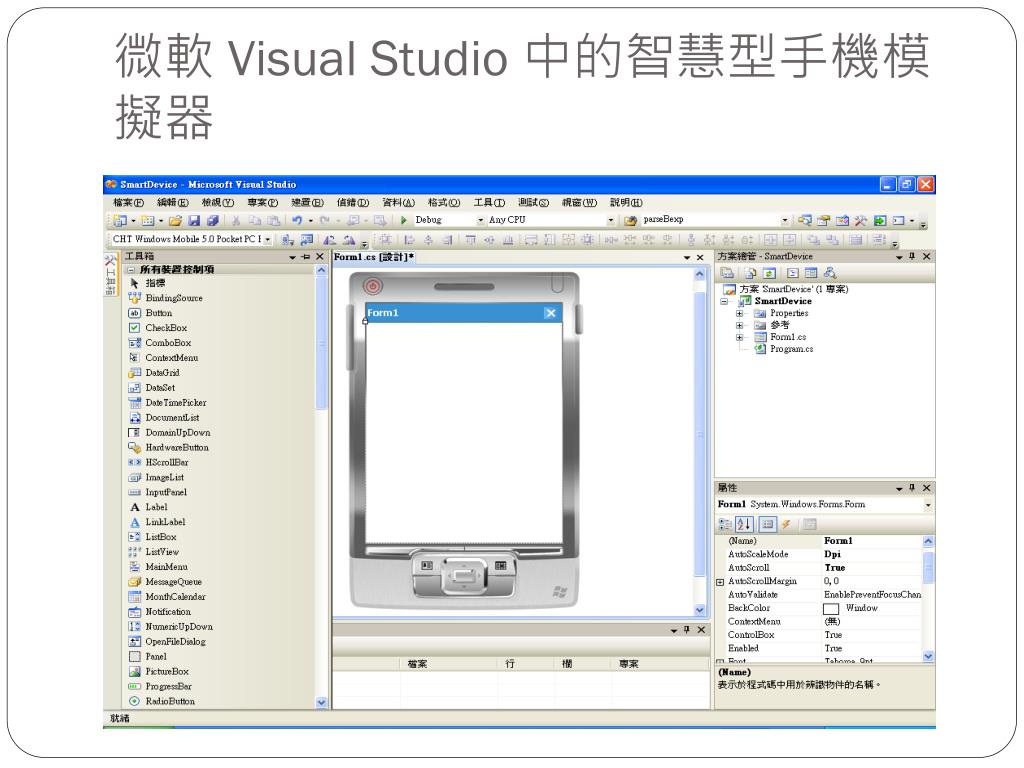Expand the AutoScrollMargin property
This screenshot has width=1024, height=768.
(x=720, y=581)
